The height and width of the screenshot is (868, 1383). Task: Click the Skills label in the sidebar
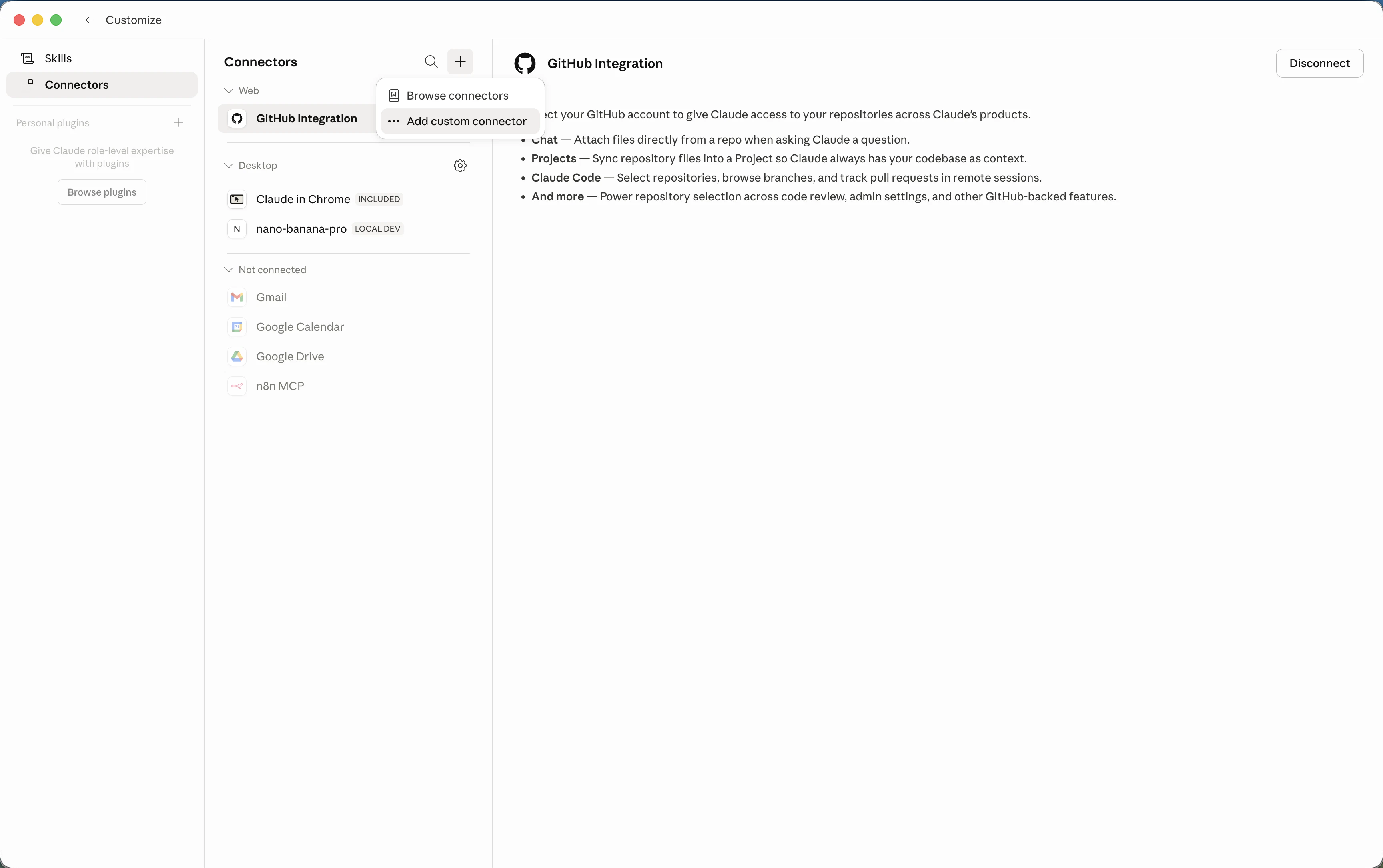pos(58,58)
